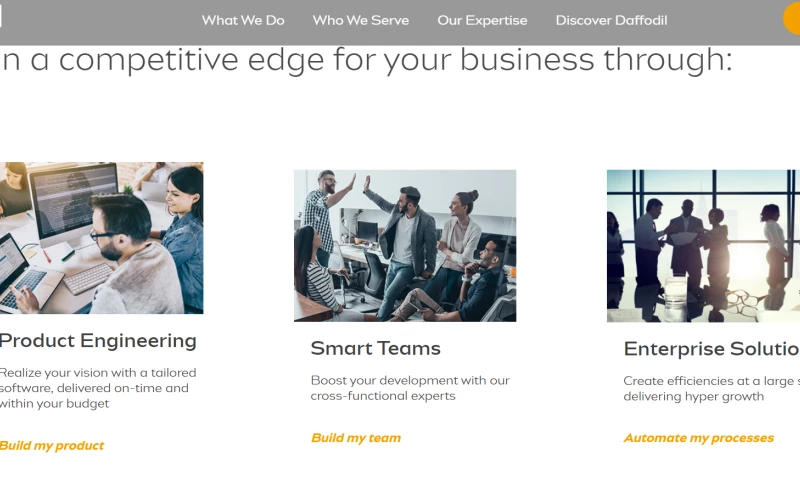Screen dimensions: 800x480
Task: Follow the Build my product link
Action: point(52,446)
